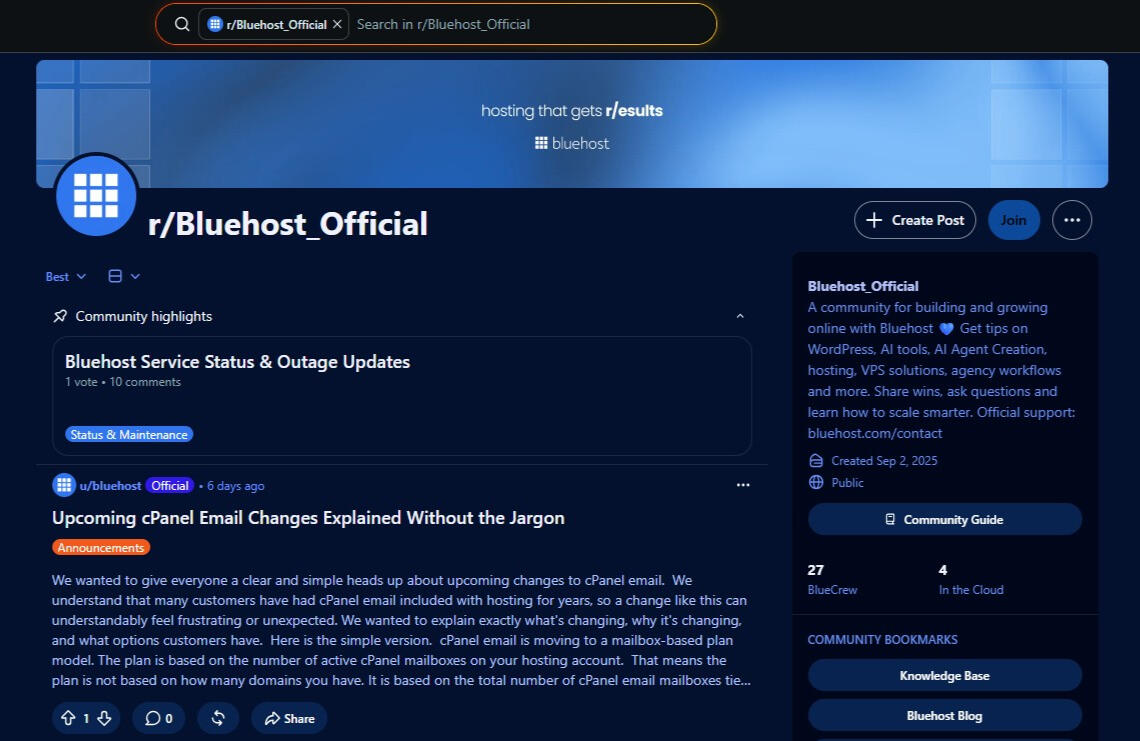1140x741 pixels.
Task: Open the cPanel post's three-dot options
Action: (742, 485)
